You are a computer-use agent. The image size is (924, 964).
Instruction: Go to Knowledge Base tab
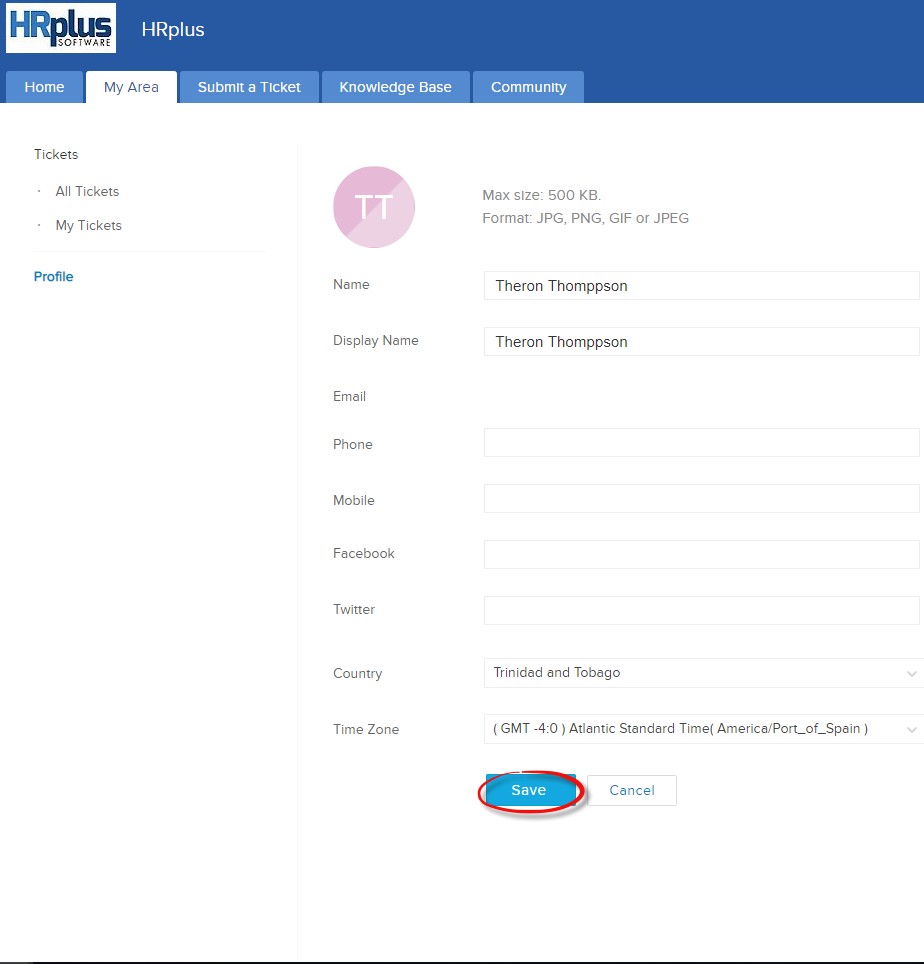[x=395, y=87]
